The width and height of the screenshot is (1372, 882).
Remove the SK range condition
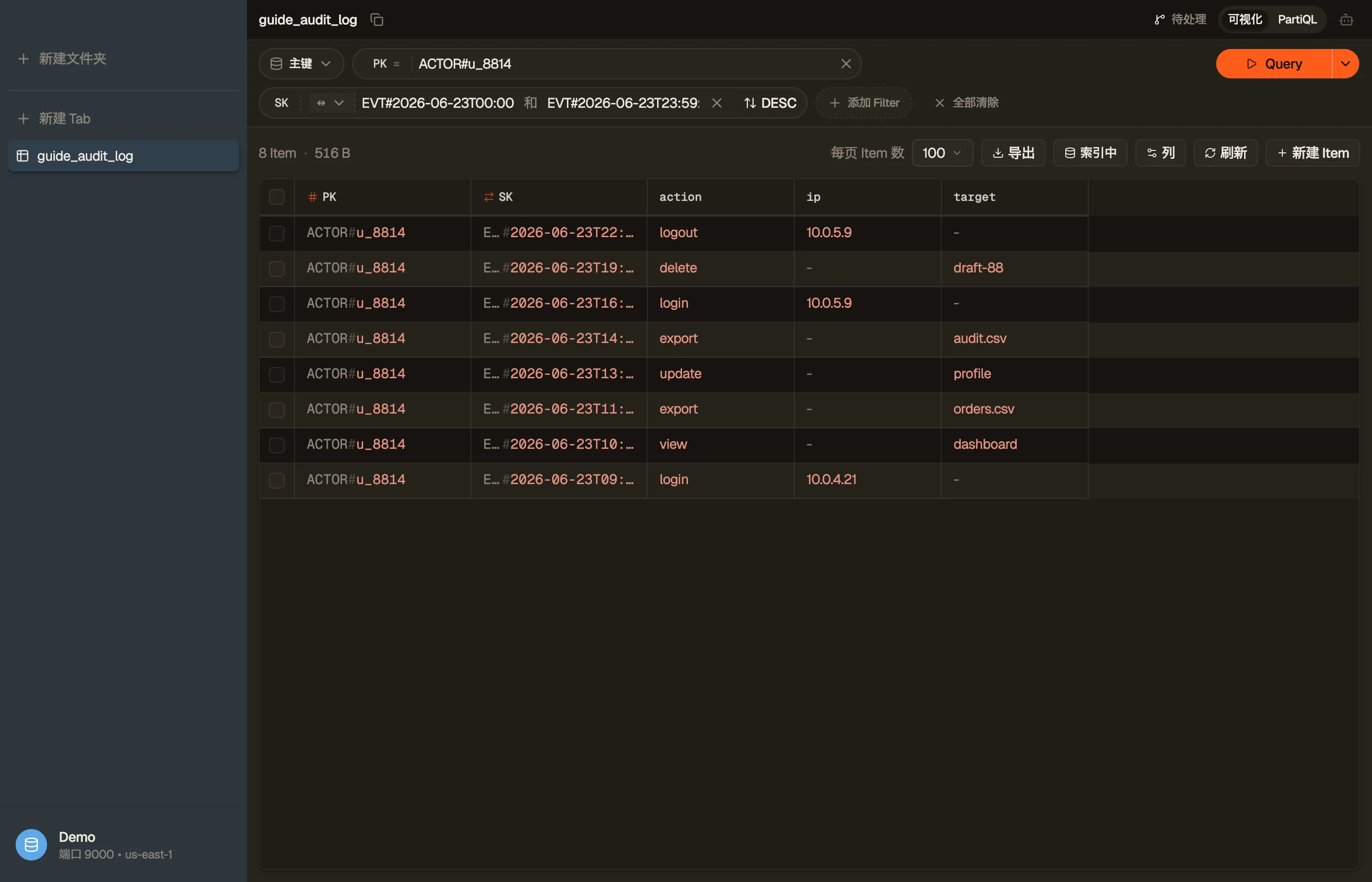(716, 103)
